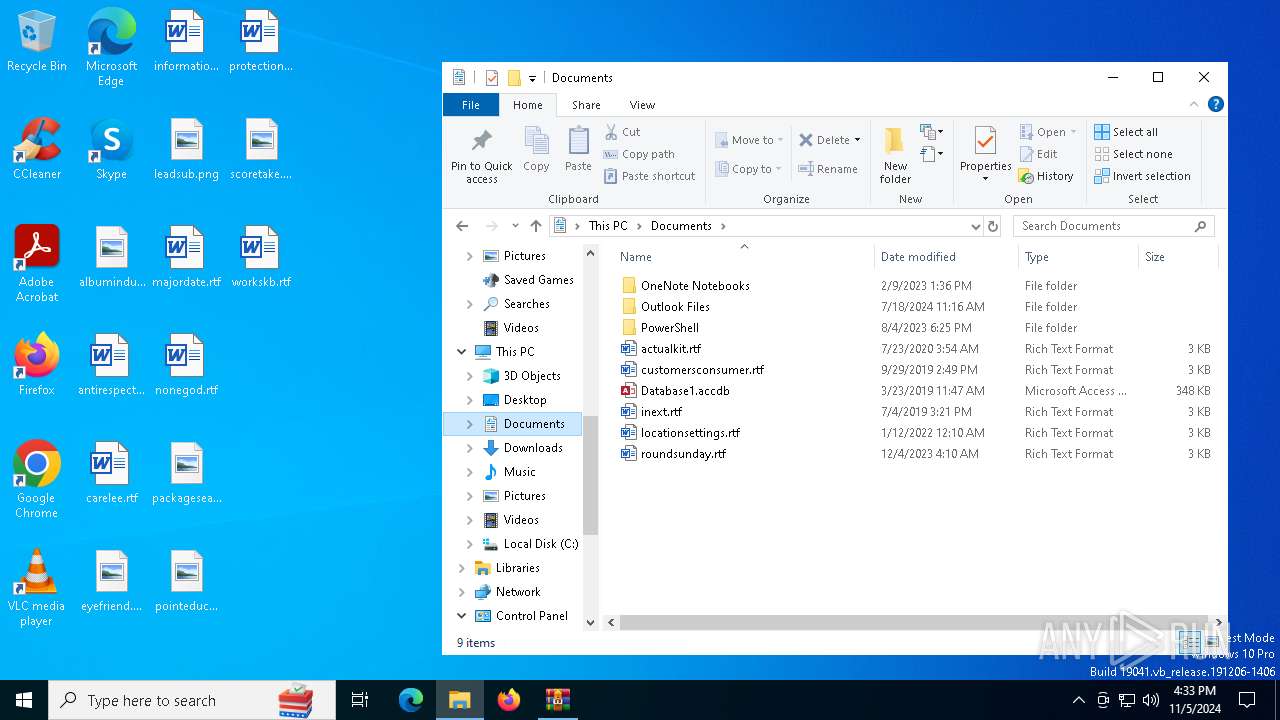
Task: Open Customize Quick Access Toolbar dropdown
Action: [x=533, y=78]
